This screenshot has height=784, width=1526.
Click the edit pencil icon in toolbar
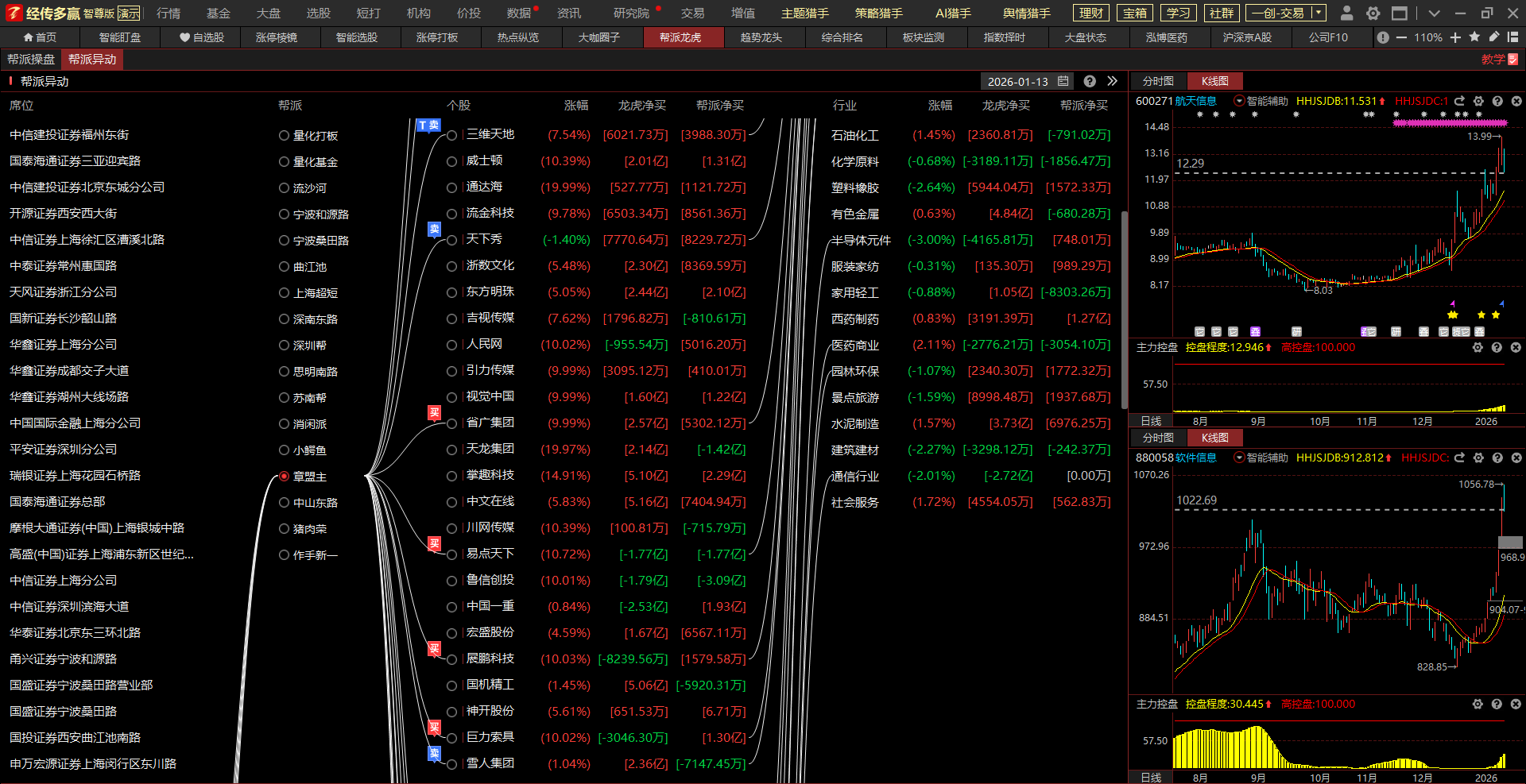point(1494,37)
